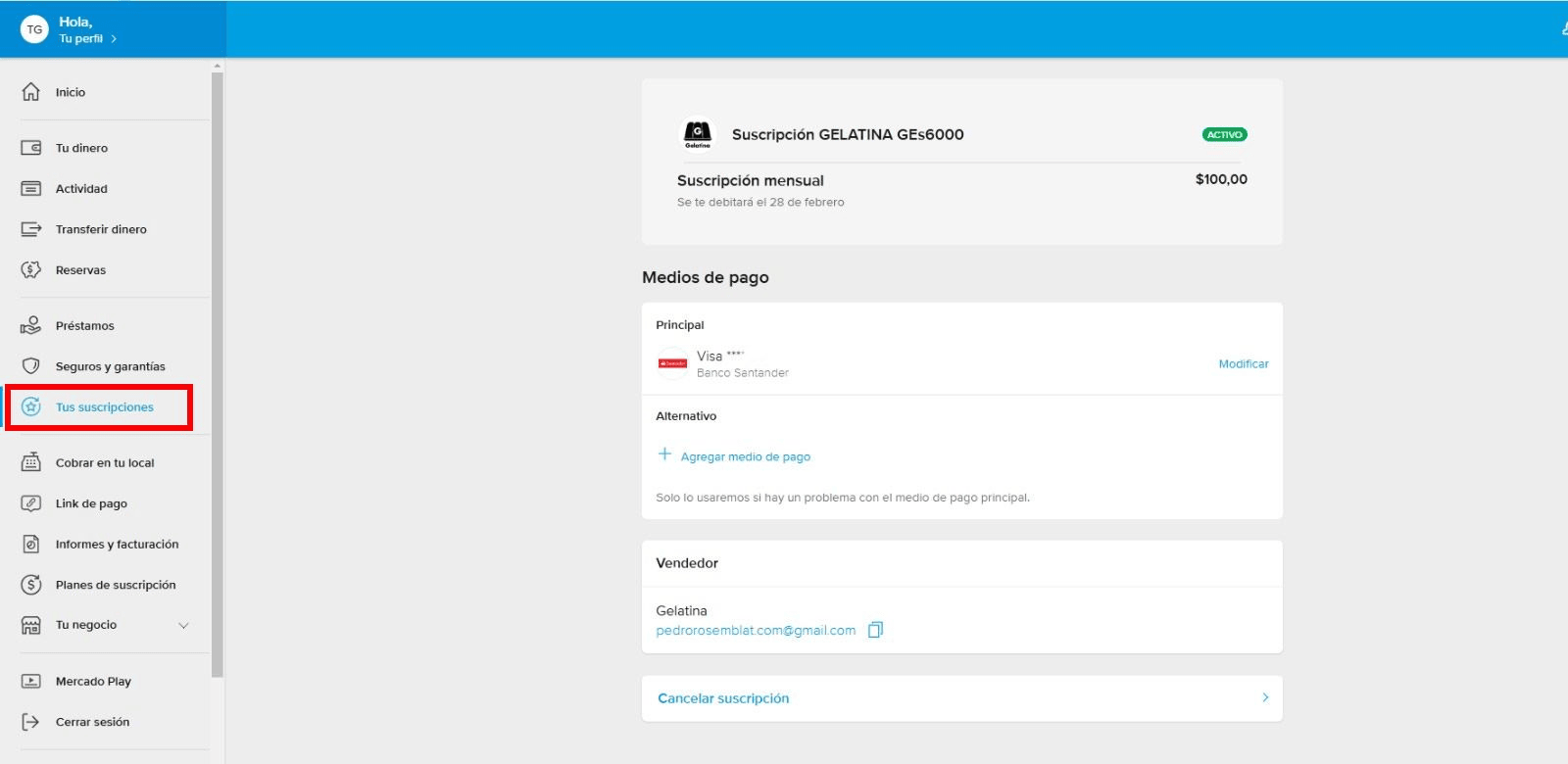
Task: Click the Gelatina subscription logo
Action: pyautogui.click(x=698, y=134)
